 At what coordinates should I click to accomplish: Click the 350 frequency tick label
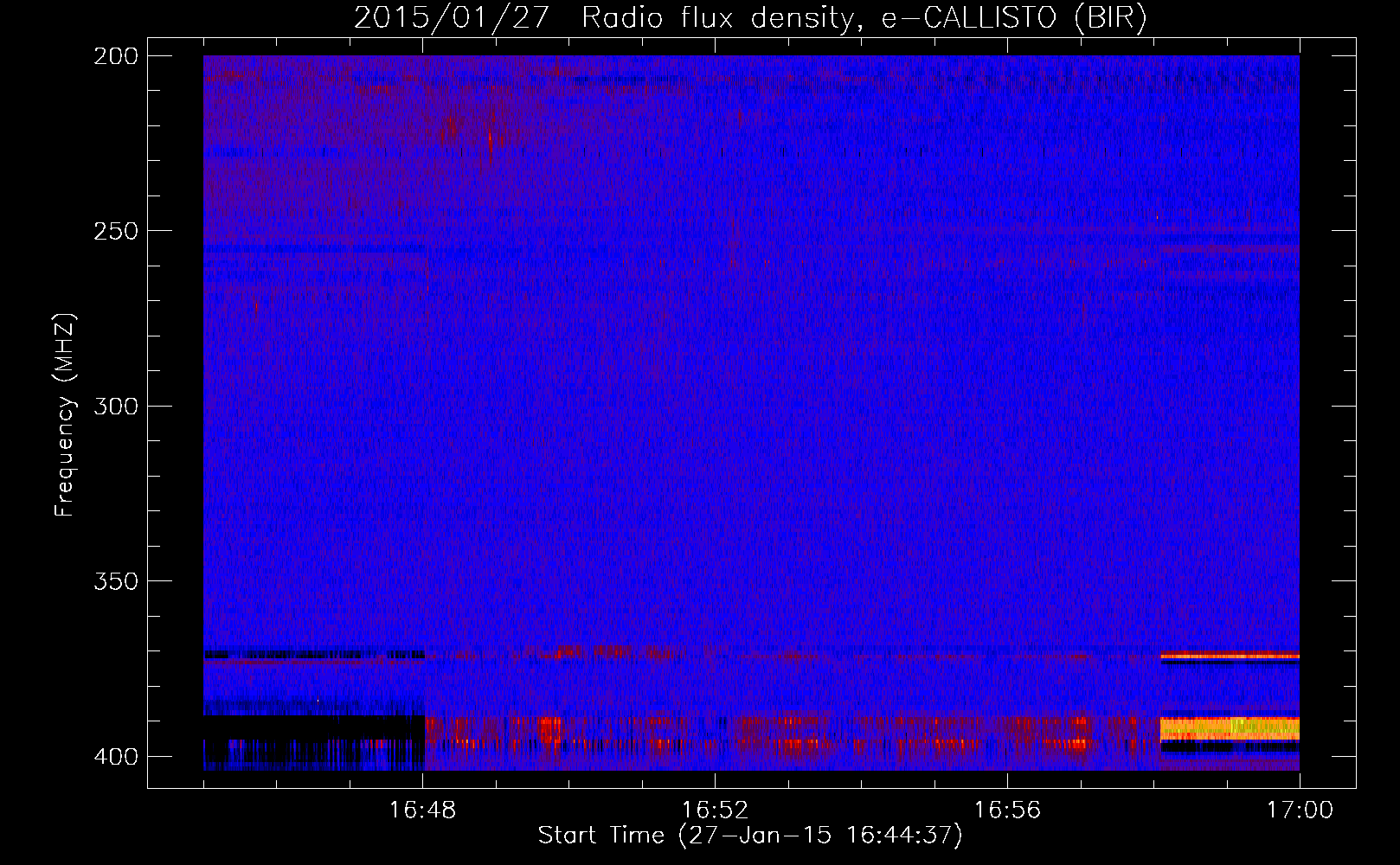[115, 581]
